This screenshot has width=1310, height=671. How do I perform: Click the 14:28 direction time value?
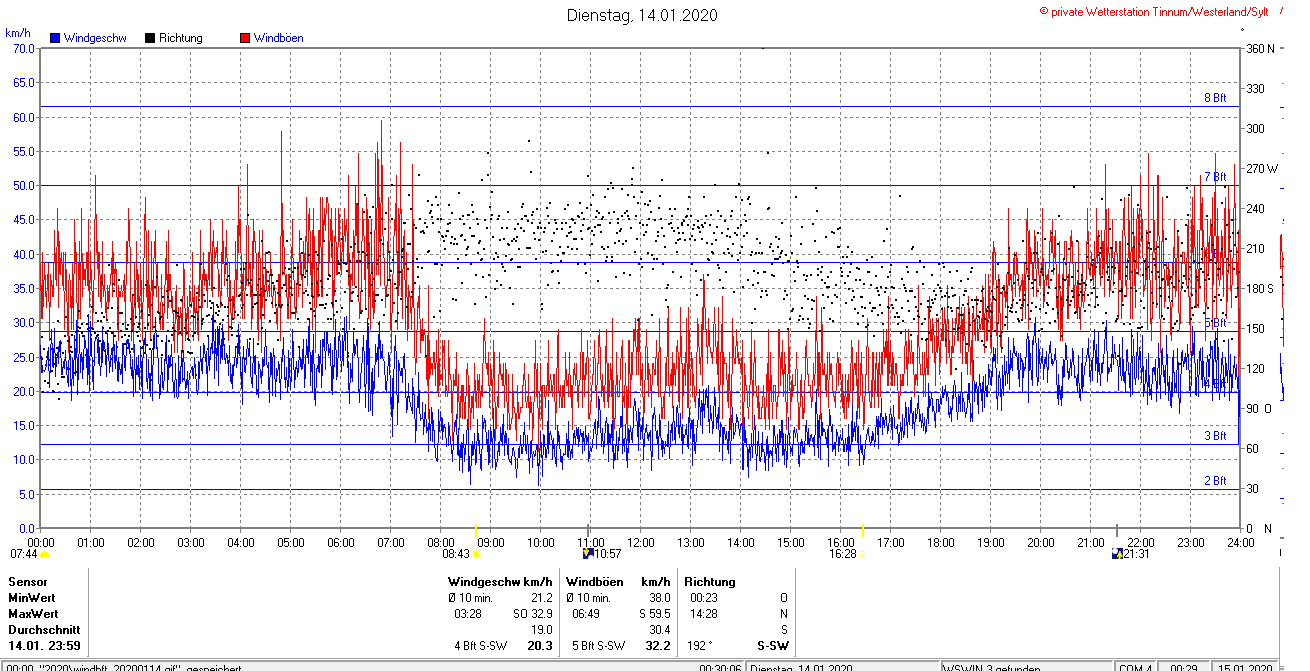(x=704, y=613)
